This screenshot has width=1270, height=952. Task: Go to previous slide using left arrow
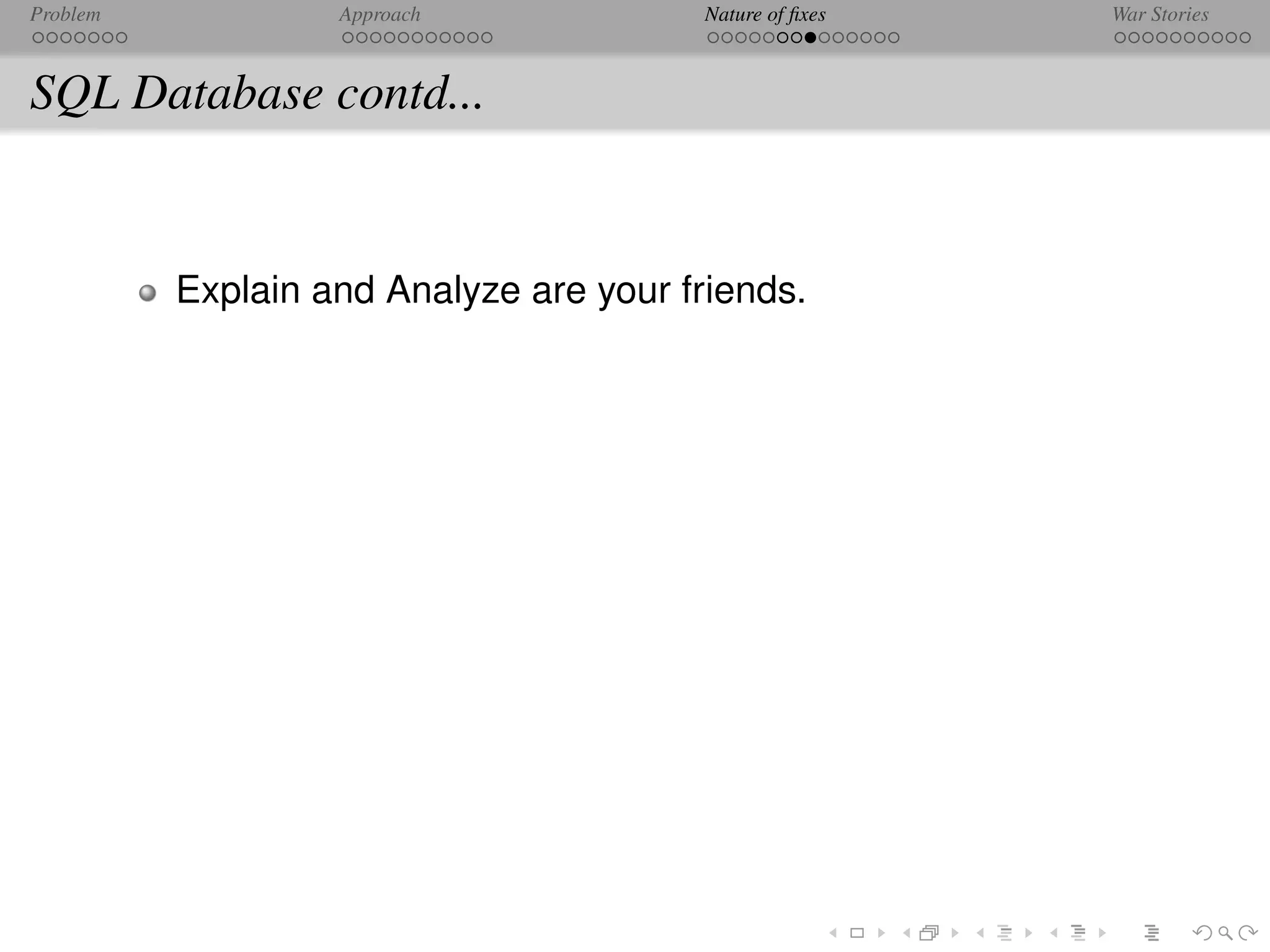[x=833, y=933]
